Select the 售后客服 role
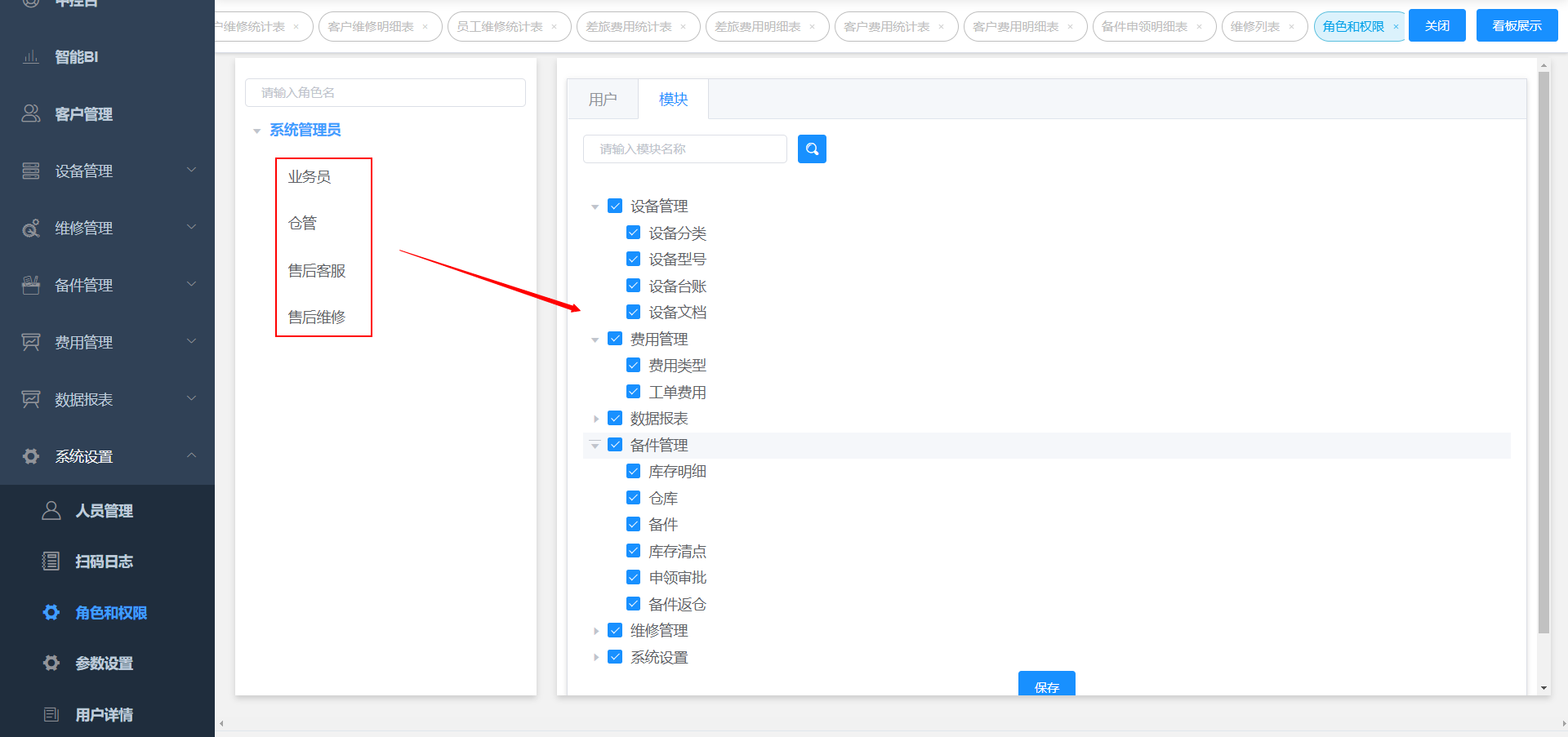 click(x=317, y=271)
